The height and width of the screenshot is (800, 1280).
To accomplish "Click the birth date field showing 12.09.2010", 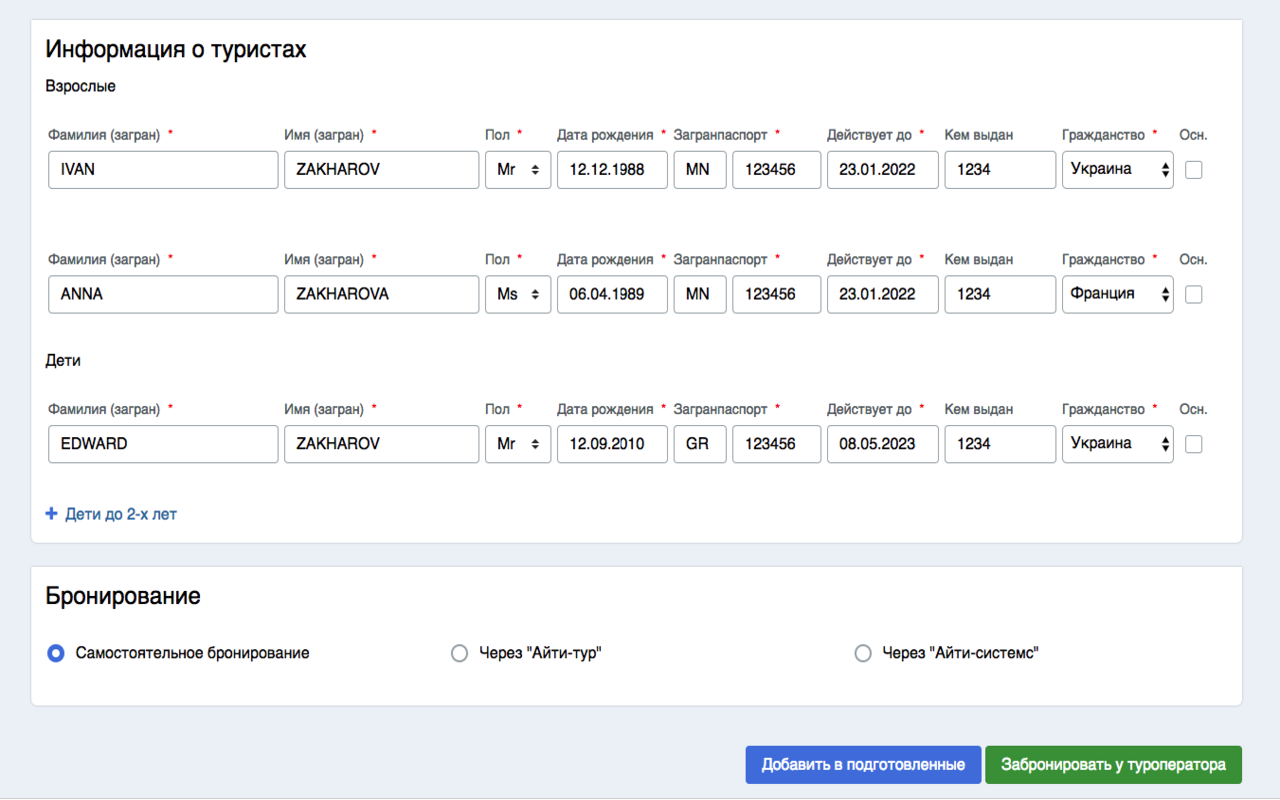I will point(612,444).
